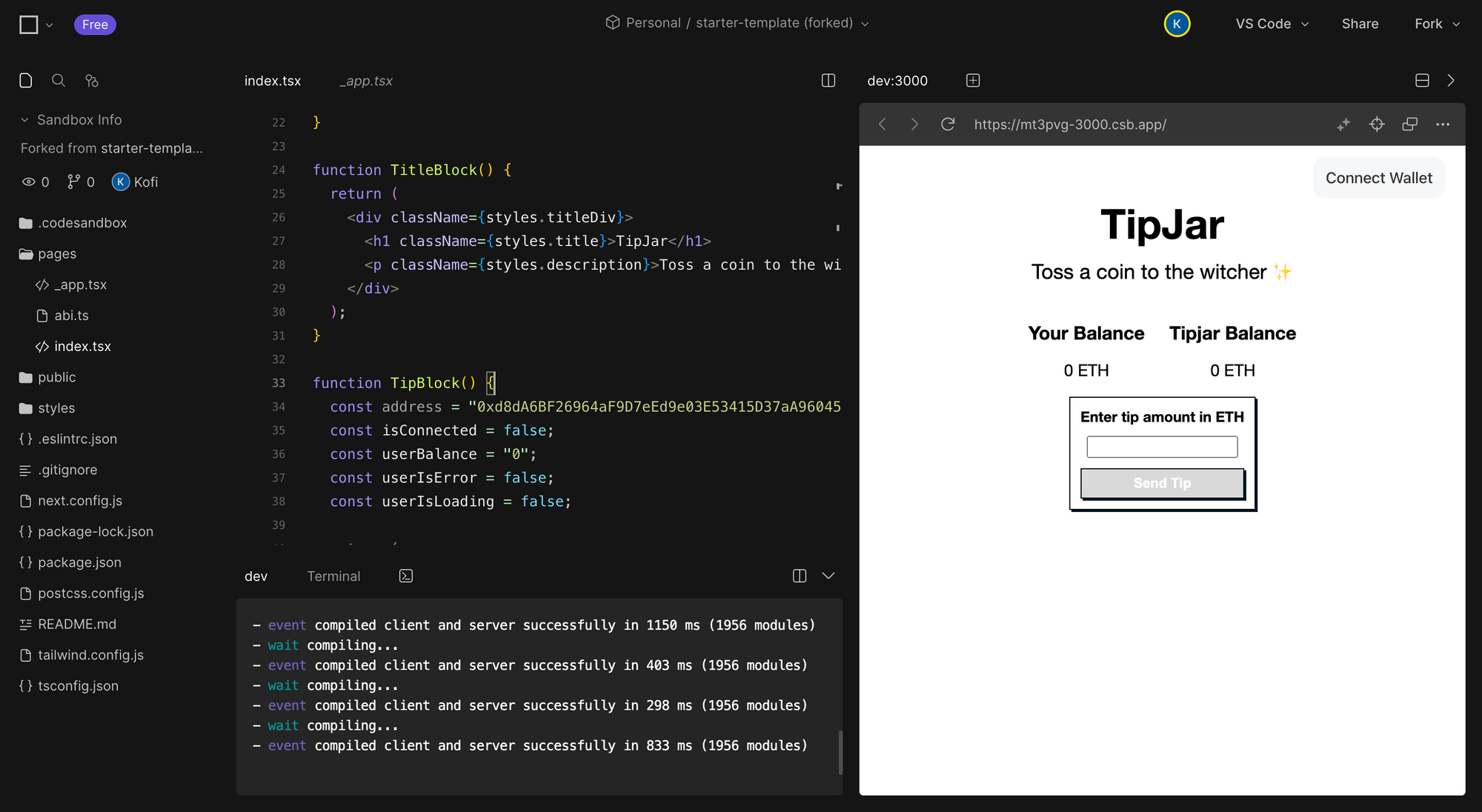Click the Connect Wallet button
This screenshot has width=1482, height=812.
click(1378, 178)
